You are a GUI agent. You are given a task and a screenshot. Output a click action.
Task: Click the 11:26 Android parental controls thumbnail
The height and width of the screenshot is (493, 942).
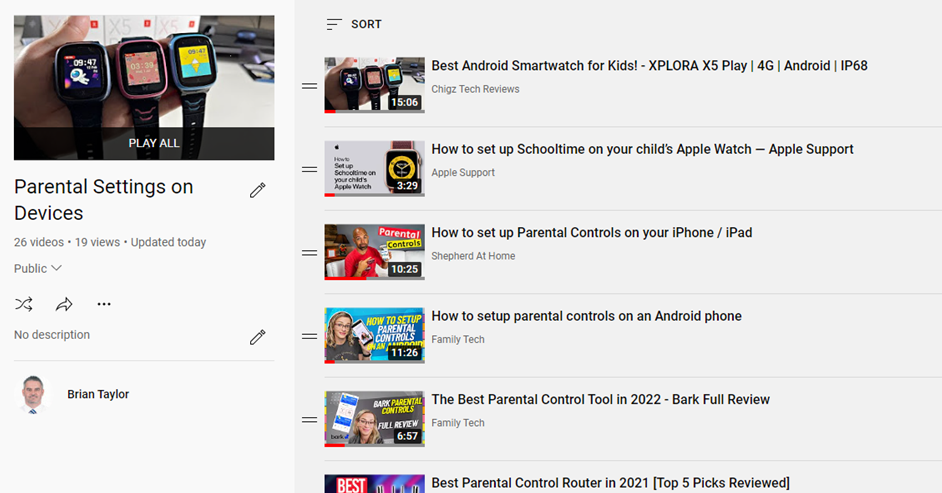click(374, 335)
